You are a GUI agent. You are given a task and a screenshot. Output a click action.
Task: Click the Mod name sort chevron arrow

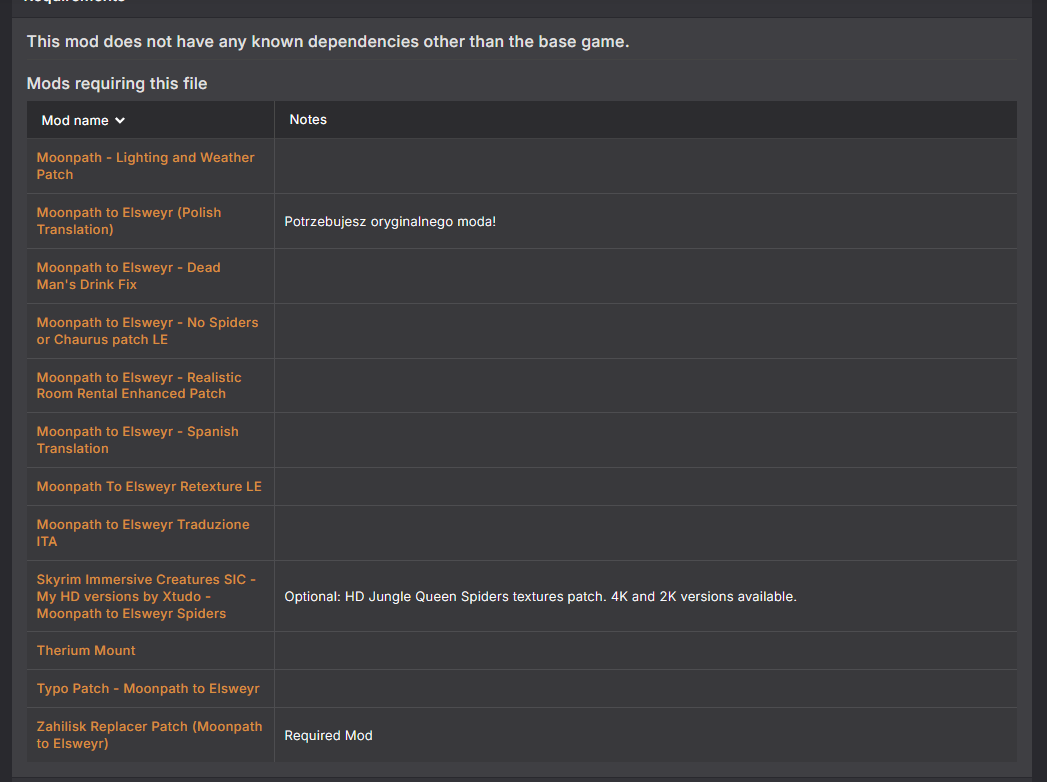pyautogui.click(x=120, y=121)
